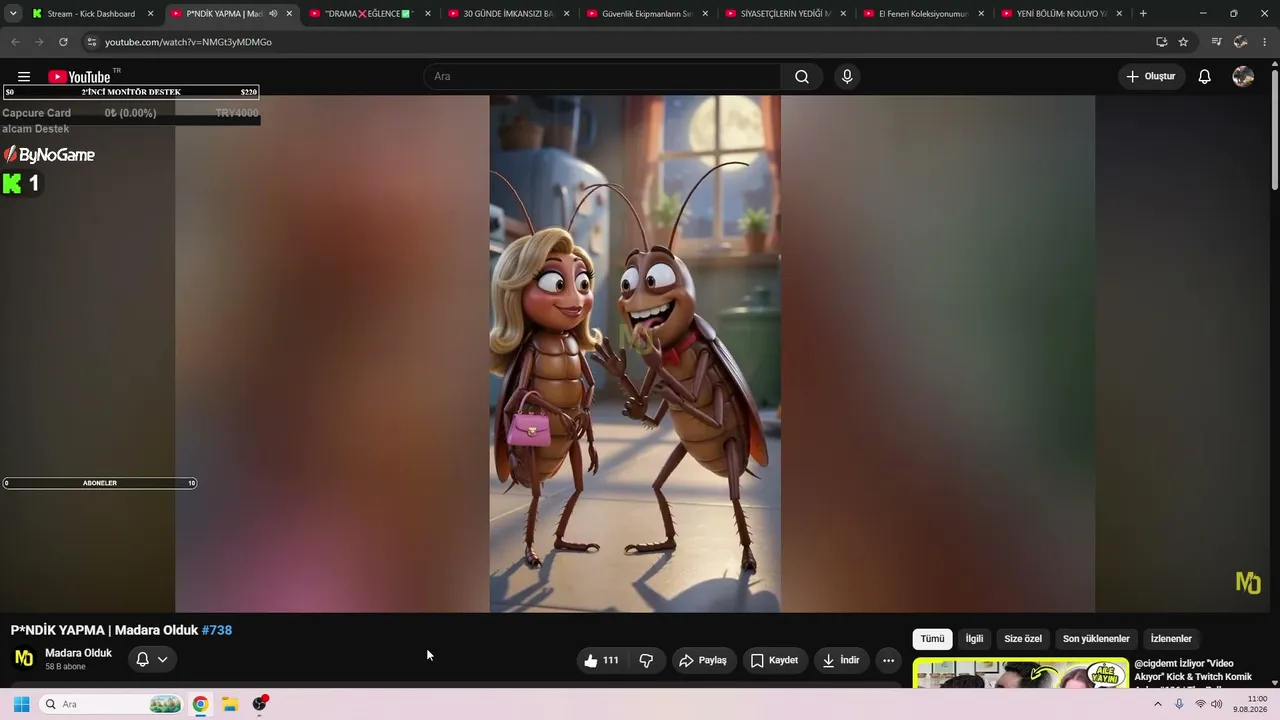Select the Tümü filter chip
Viewport: 1280px width, 720px height.
pyautogui.click(x=932, y=639)
